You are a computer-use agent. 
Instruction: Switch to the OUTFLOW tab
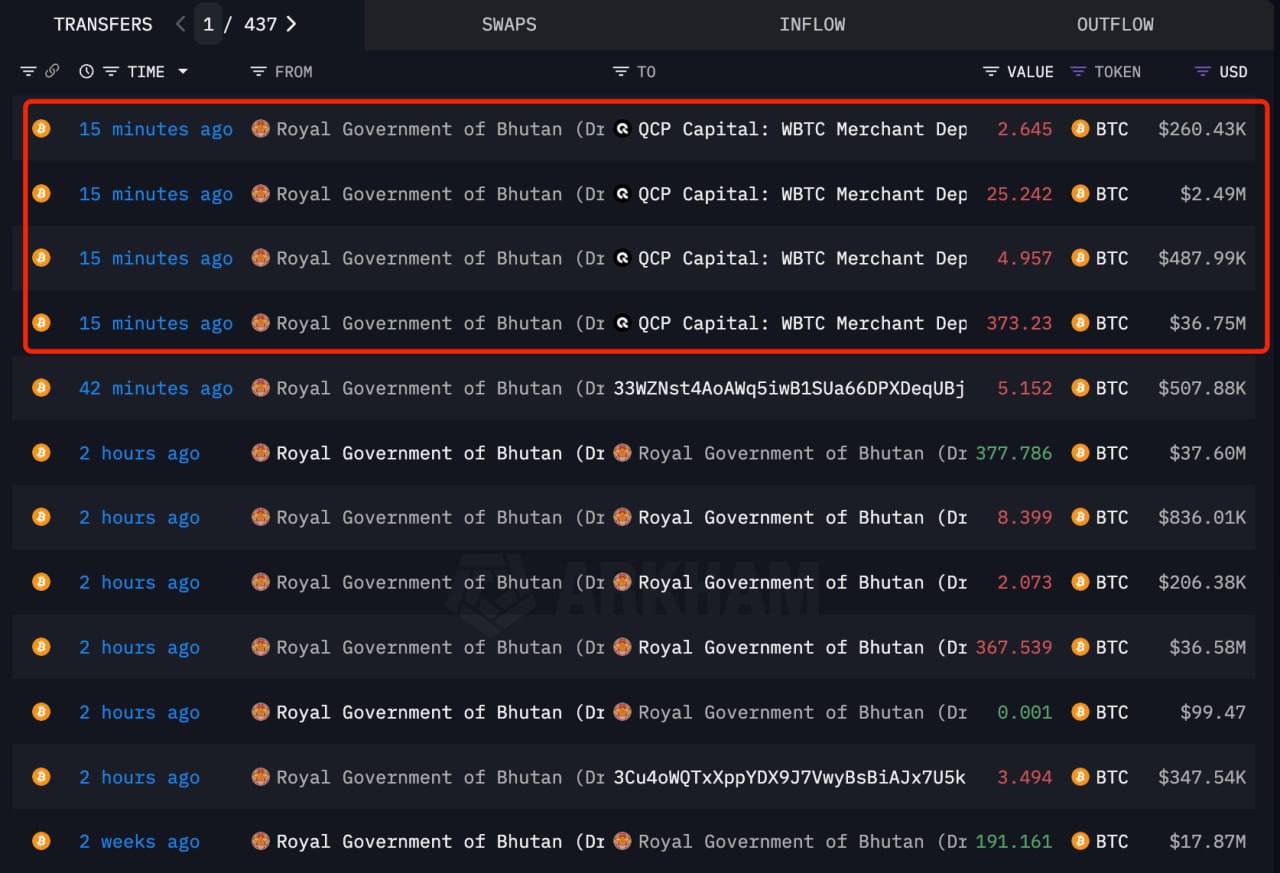[x=1115, y=24]
